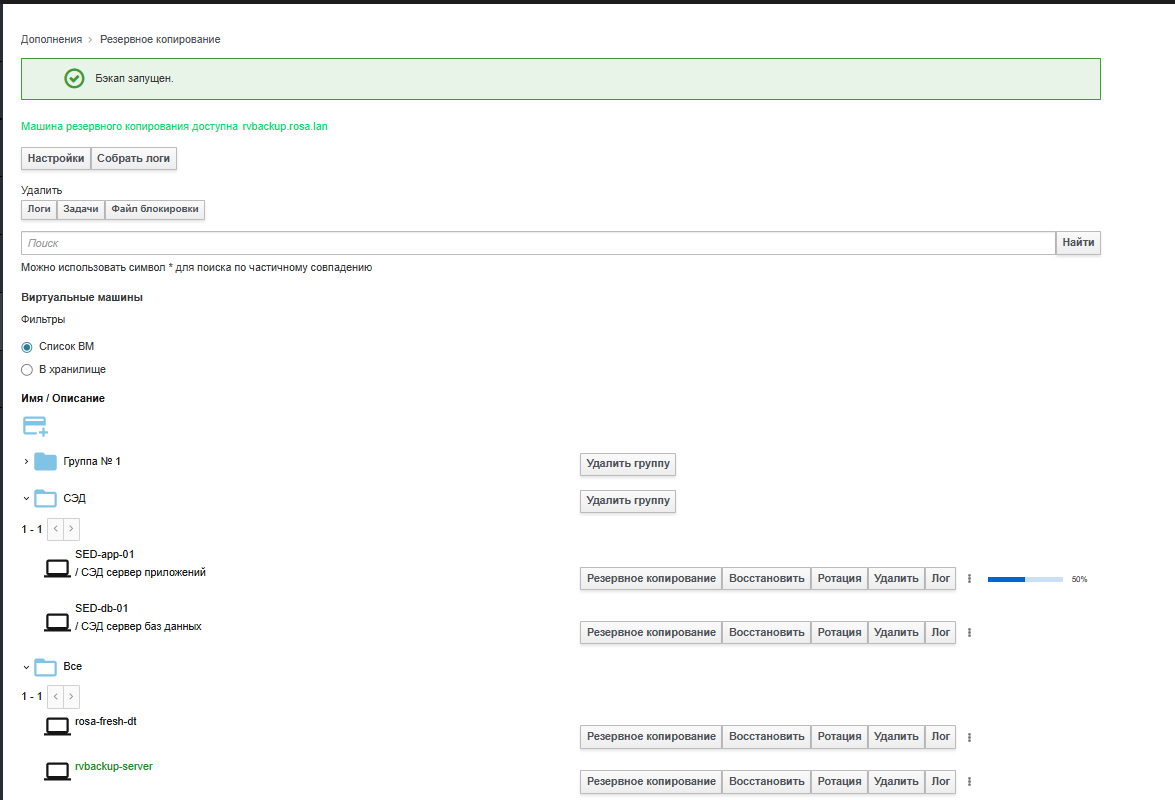Go to next page in СЭД group
This screenshot has height=800, width=1175.
click(72, 528)
